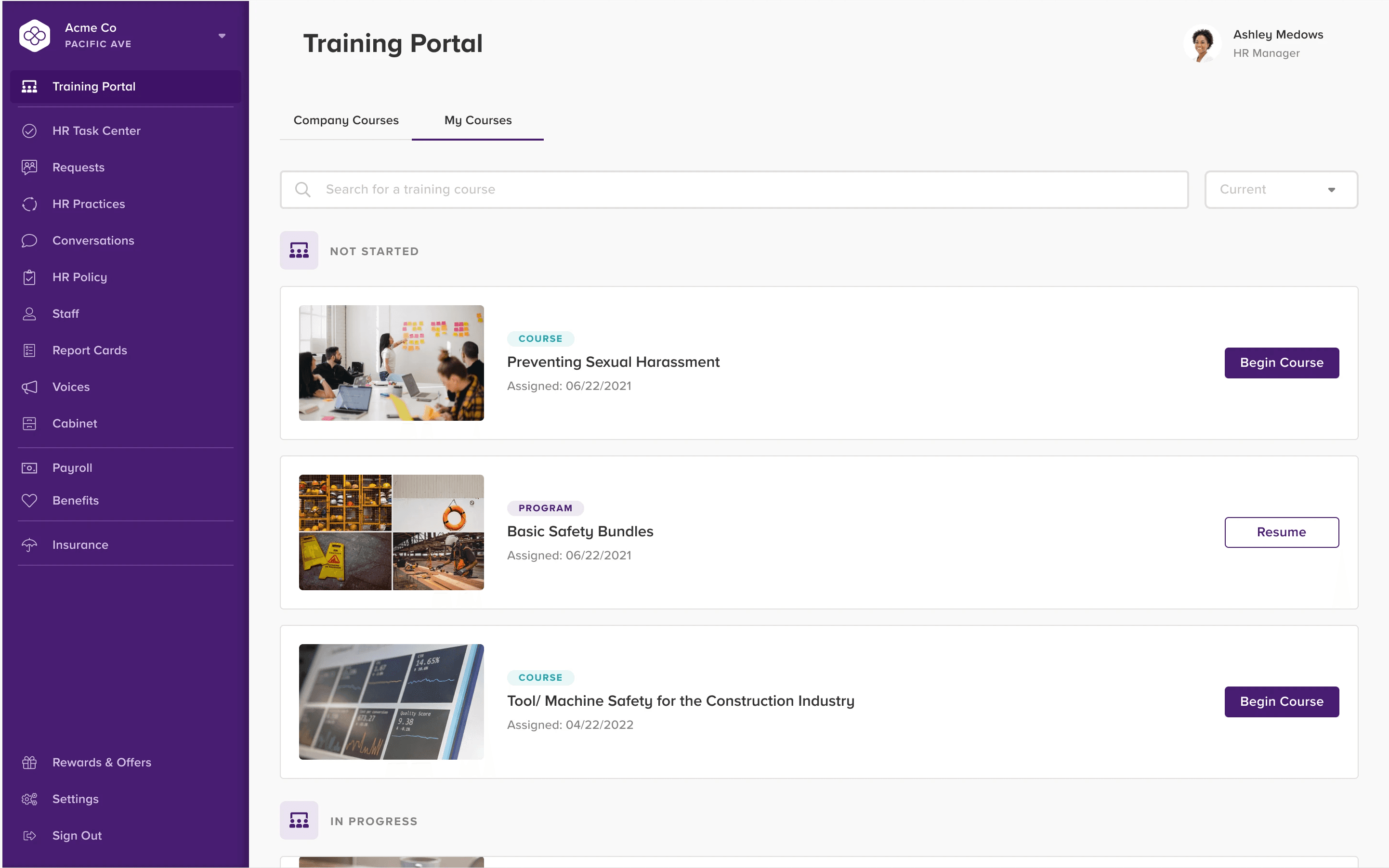This screenshot has width=1389, height=868.
Task: Resume the Basic Safety Bundles program
Action: [1281, 532]
